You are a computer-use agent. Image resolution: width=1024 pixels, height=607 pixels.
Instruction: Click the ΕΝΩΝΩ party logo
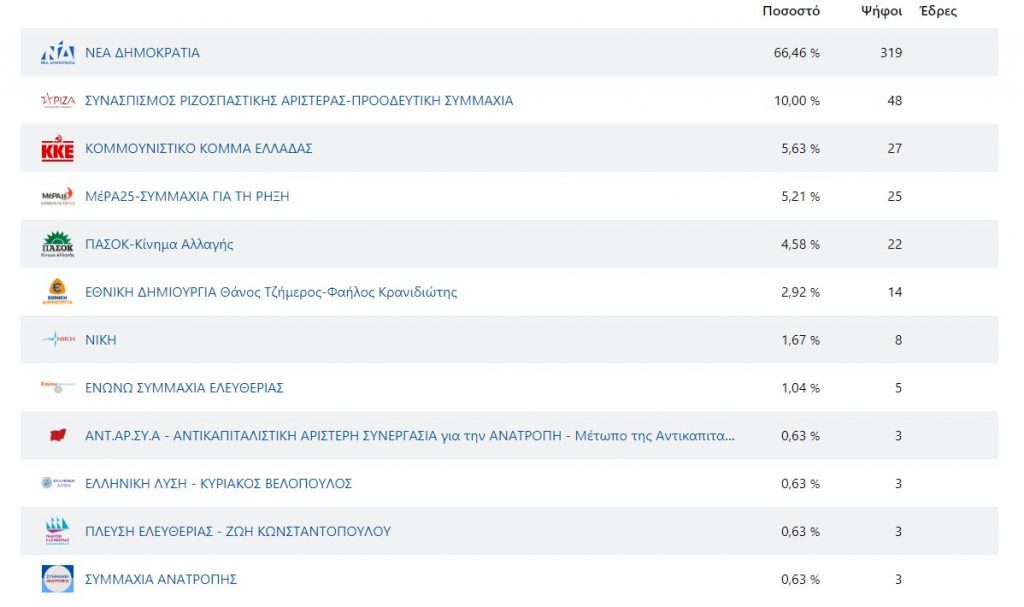tap(57, 387)
